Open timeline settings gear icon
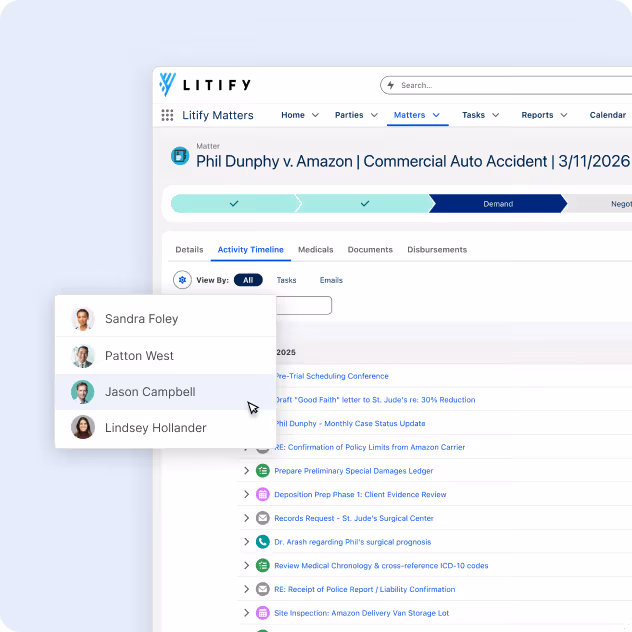Viewport: 632px width, 632px height. 182,280
